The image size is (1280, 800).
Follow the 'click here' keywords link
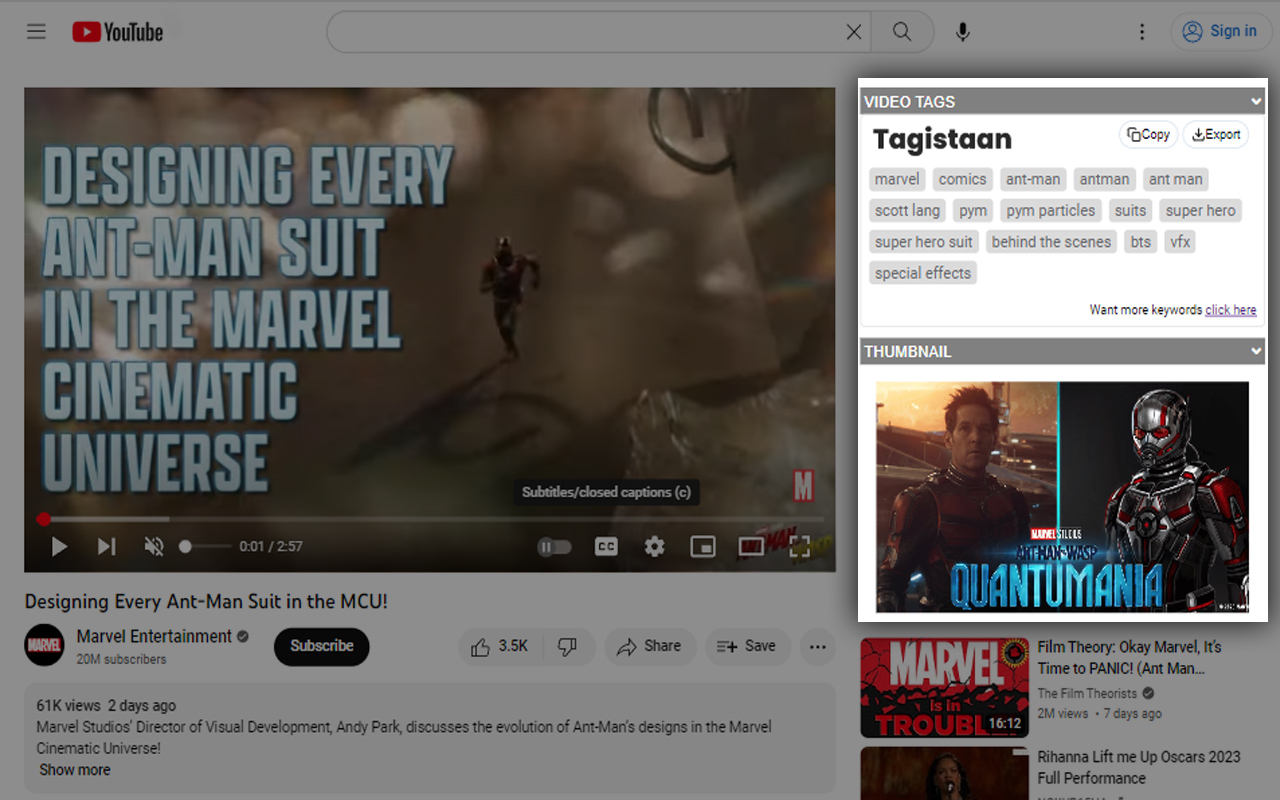click(x=1231, y=310)
